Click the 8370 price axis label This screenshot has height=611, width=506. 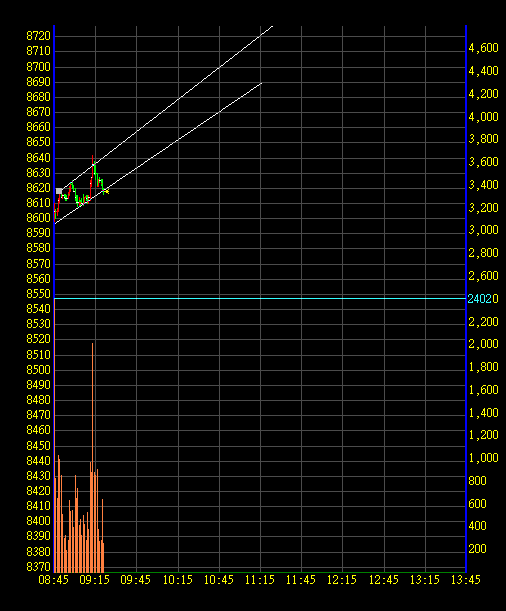(x=39, y=567)
